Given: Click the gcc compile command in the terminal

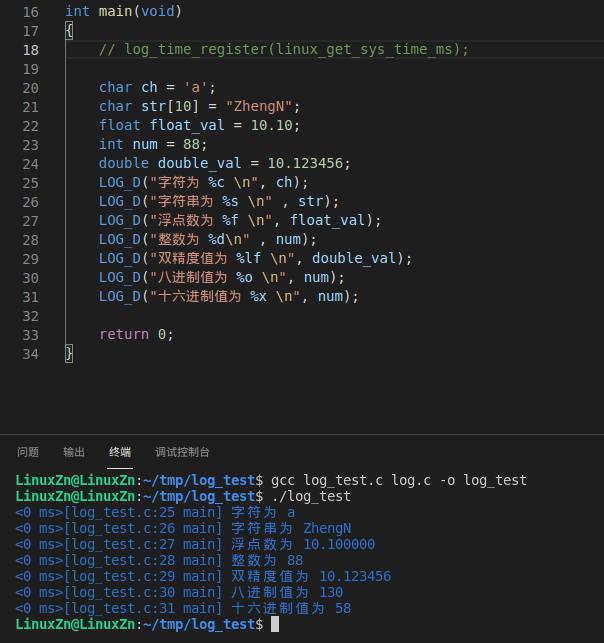Looking at the screenshot, I should pyautogui.click(x=399, y=480).
